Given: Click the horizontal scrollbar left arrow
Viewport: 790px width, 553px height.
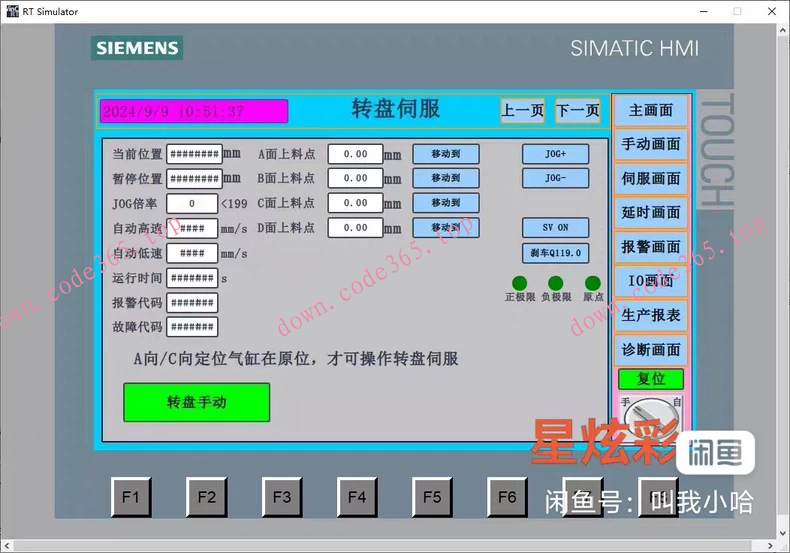Looking at the screenshot, I should point(7,545).
